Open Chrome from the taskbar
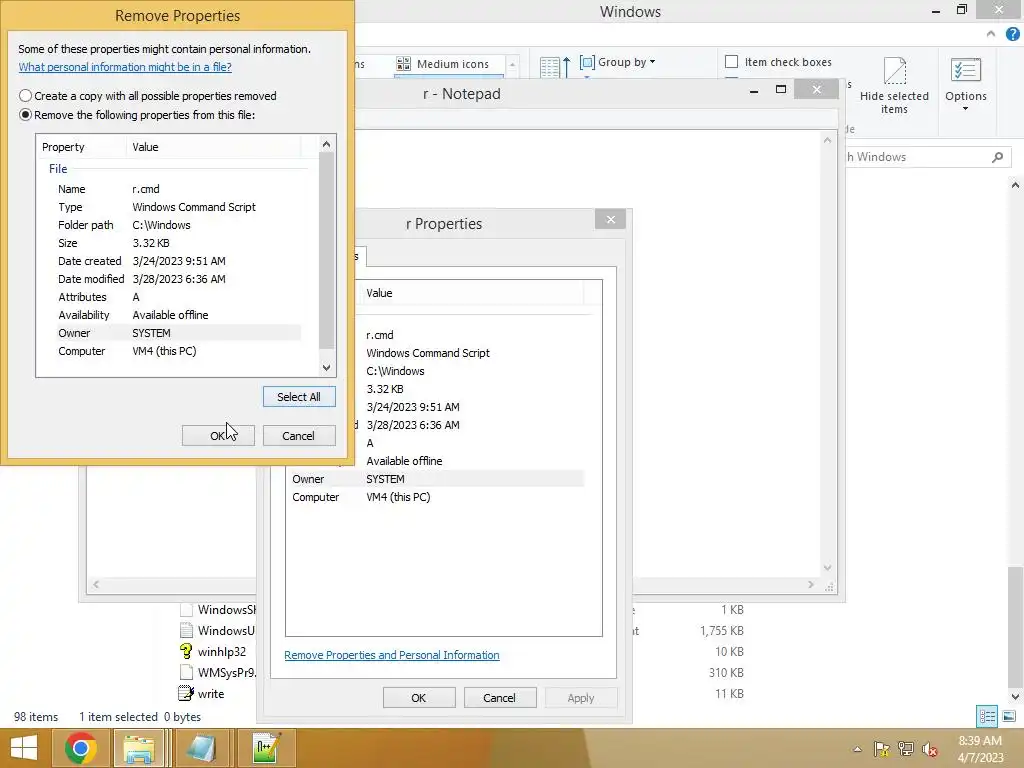 pyautogui.click(x=81, y=748)
